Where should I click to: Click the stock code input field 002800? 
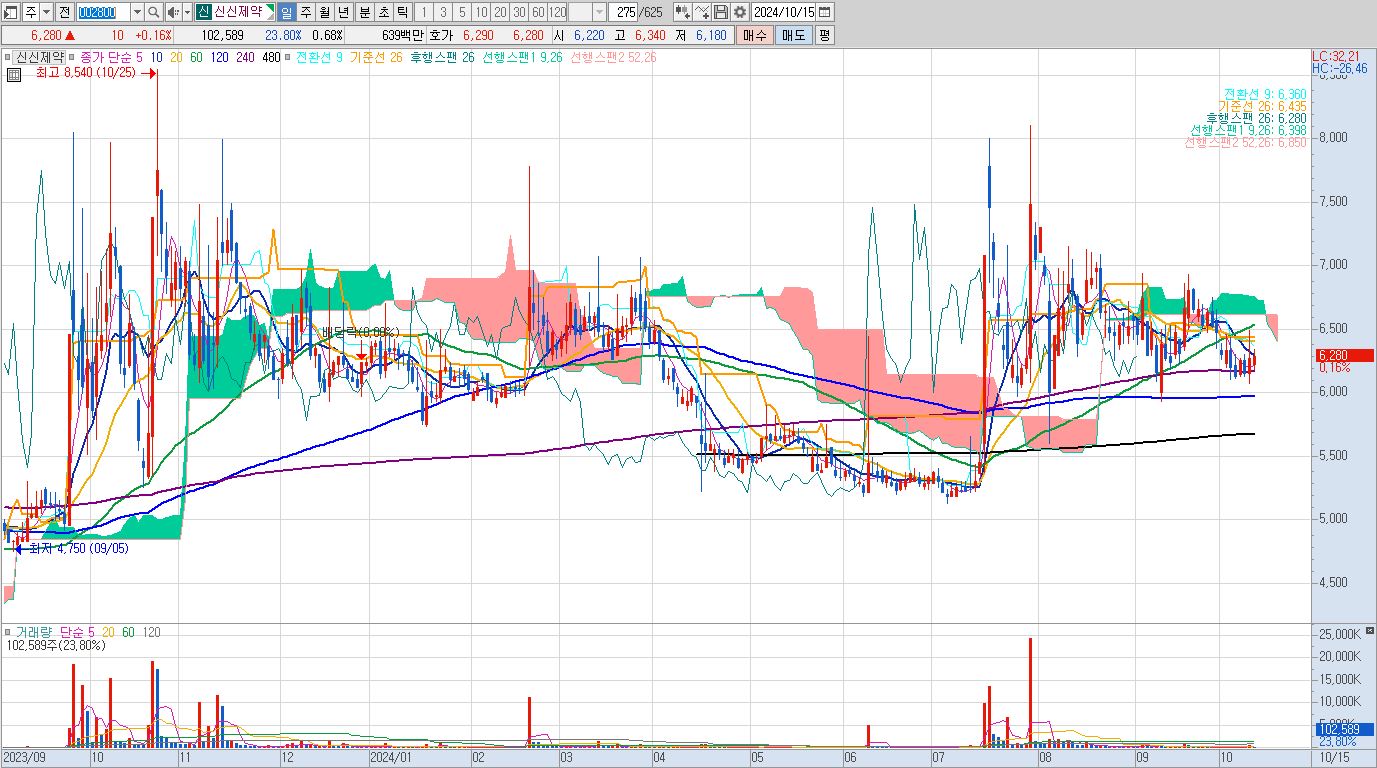coord(102,12)
